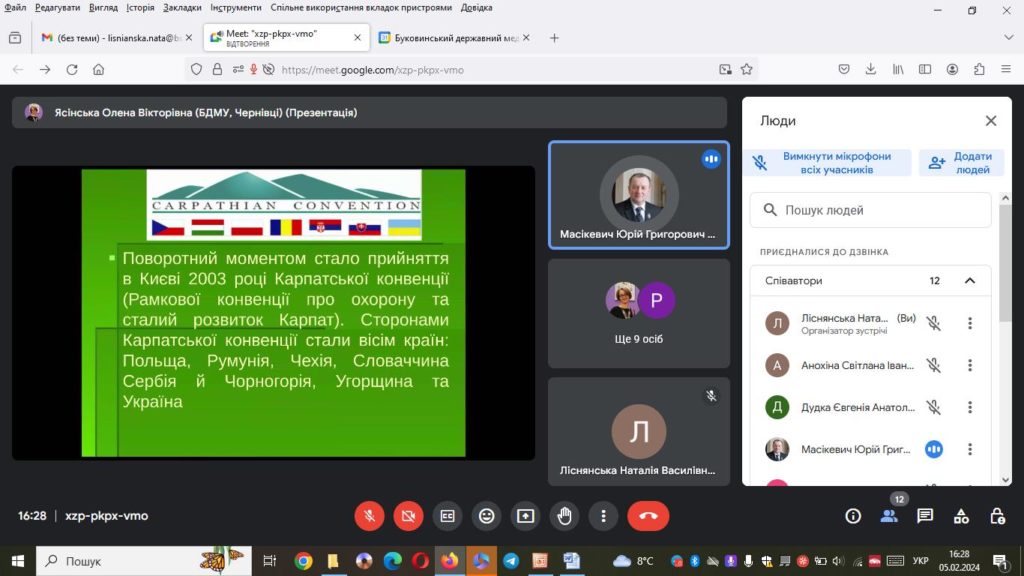Open the emoji reactions picker

[x=486, y=516]
